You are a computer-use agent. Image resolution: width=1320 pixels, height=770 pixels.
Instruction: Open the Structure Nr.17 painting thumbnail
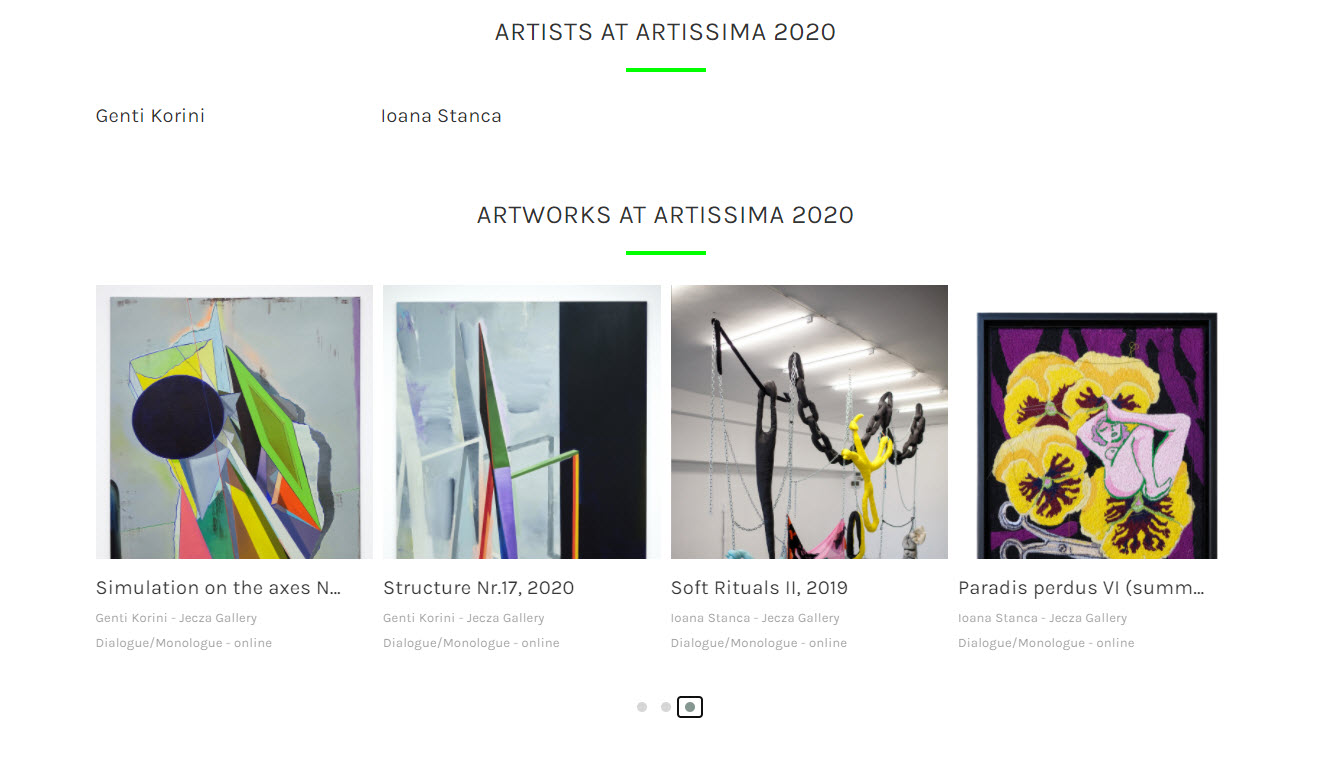tap(521, 421)
